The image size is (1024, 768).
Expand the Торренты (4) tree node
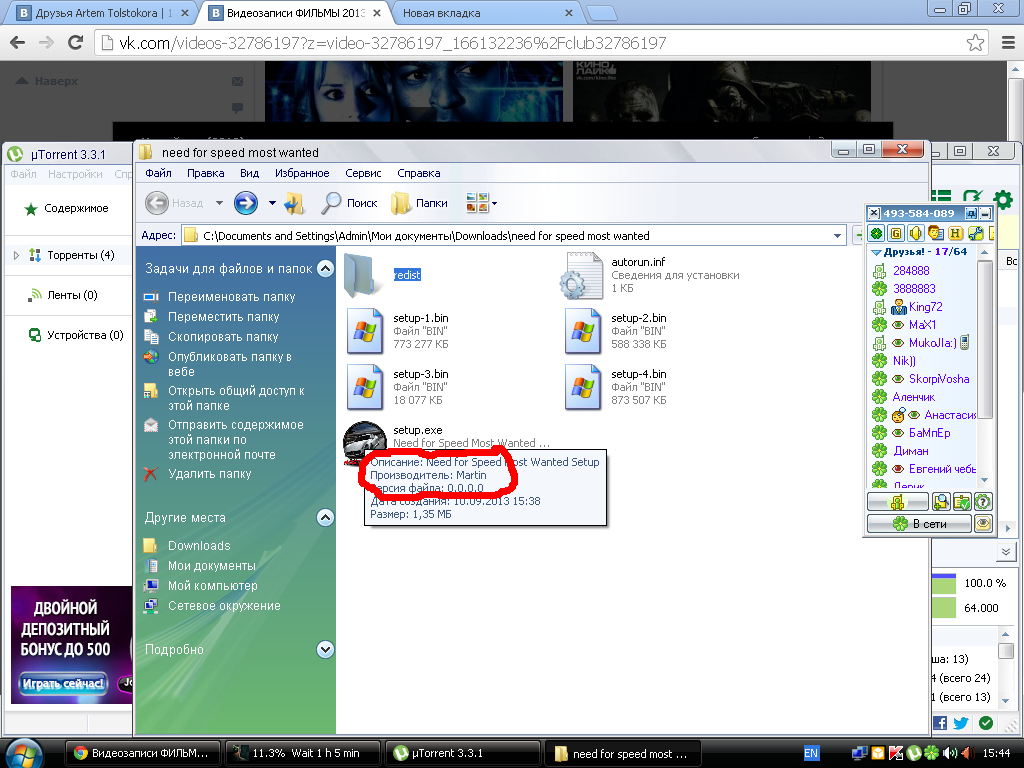point(16,255)
